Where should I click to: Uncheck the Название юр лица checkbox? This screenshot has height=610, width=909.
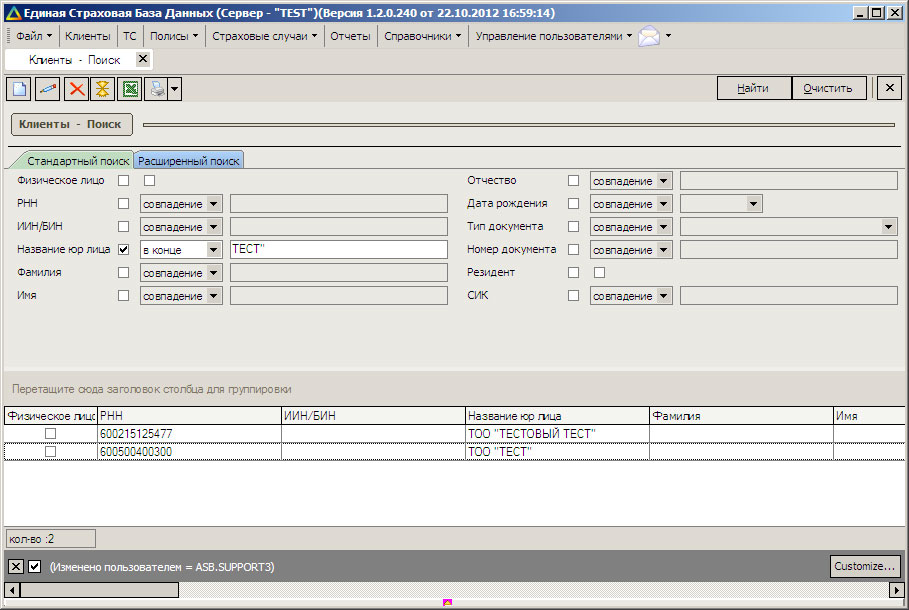(x=123, y=250)
